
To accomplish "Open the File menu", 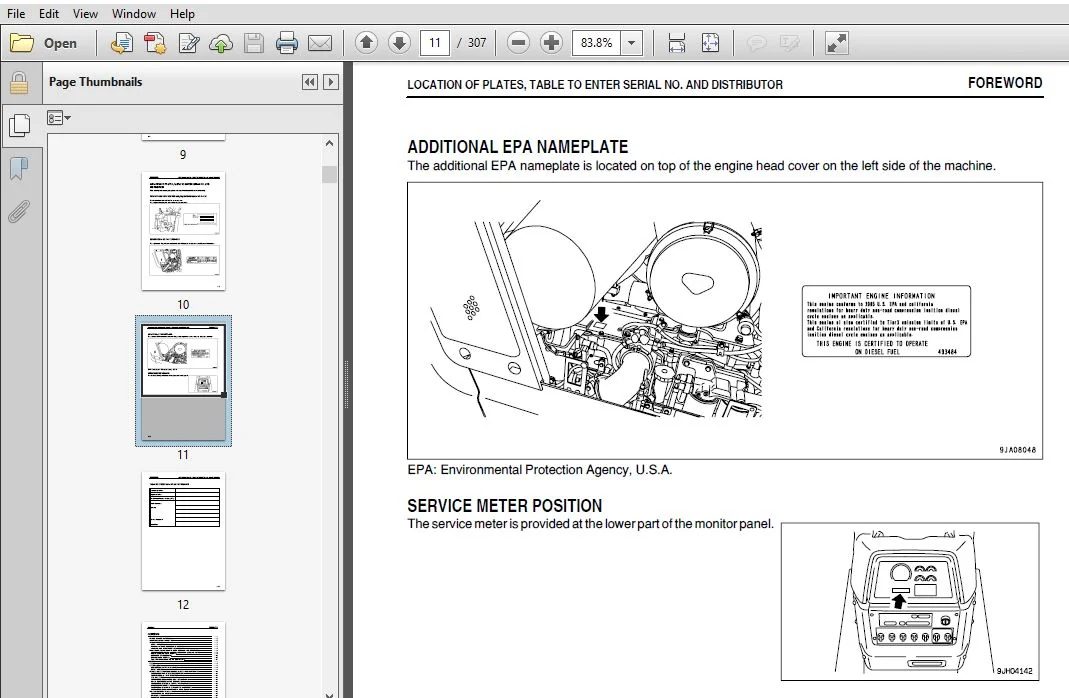I will [x=16, y=14].
